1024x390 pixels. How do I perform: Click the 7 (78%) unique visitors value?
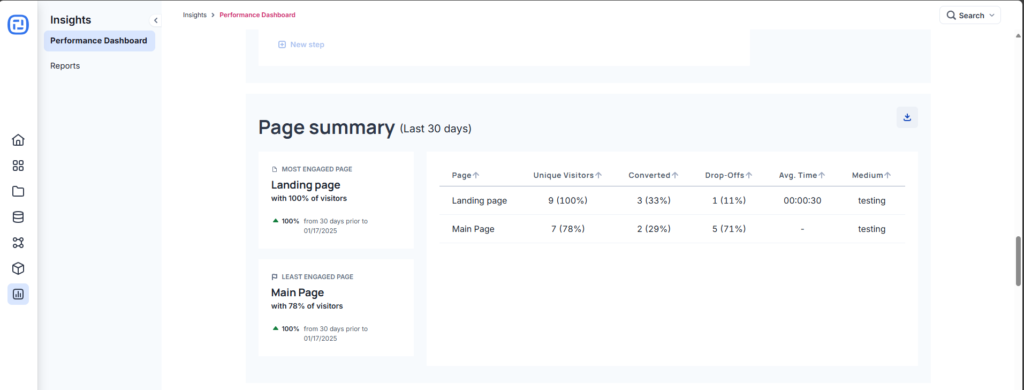(568, 229)
